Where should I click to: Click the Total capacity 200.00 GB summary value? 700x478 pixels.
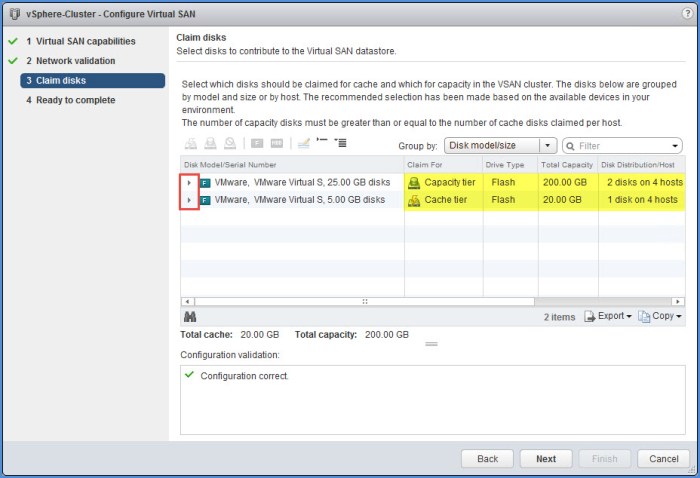pos(387,335)
